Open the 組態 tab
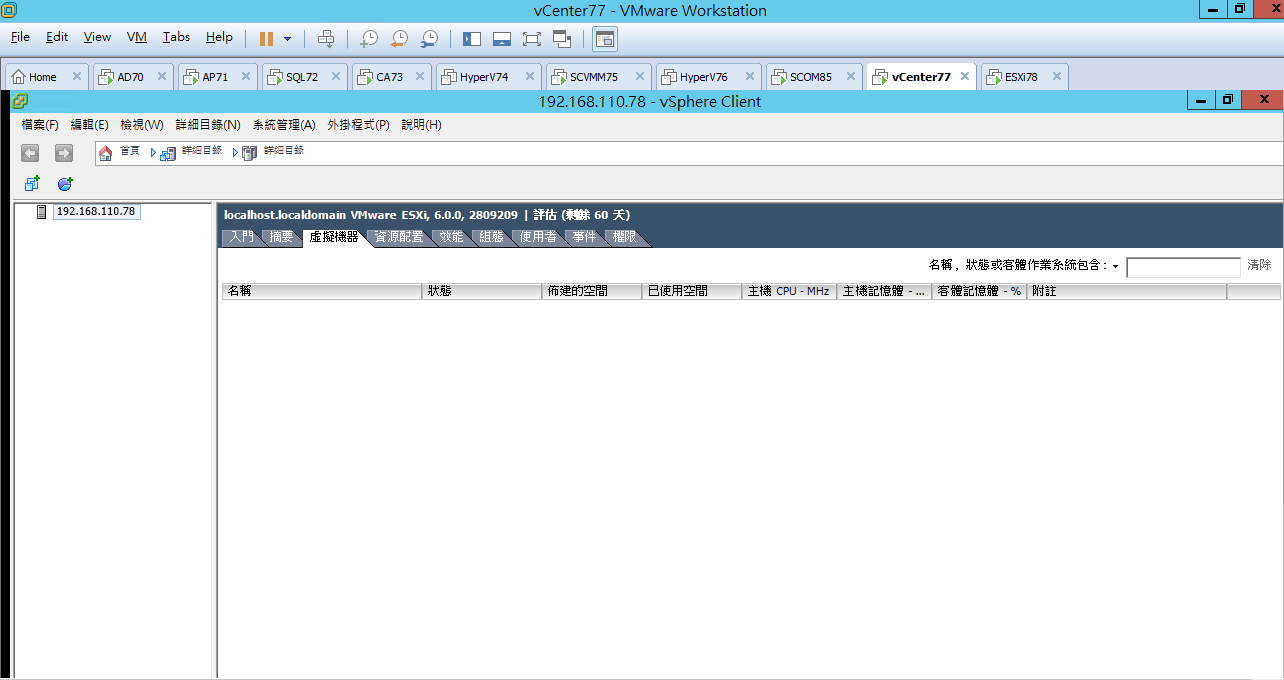The image size is (1284, 680). pos(491,237)
